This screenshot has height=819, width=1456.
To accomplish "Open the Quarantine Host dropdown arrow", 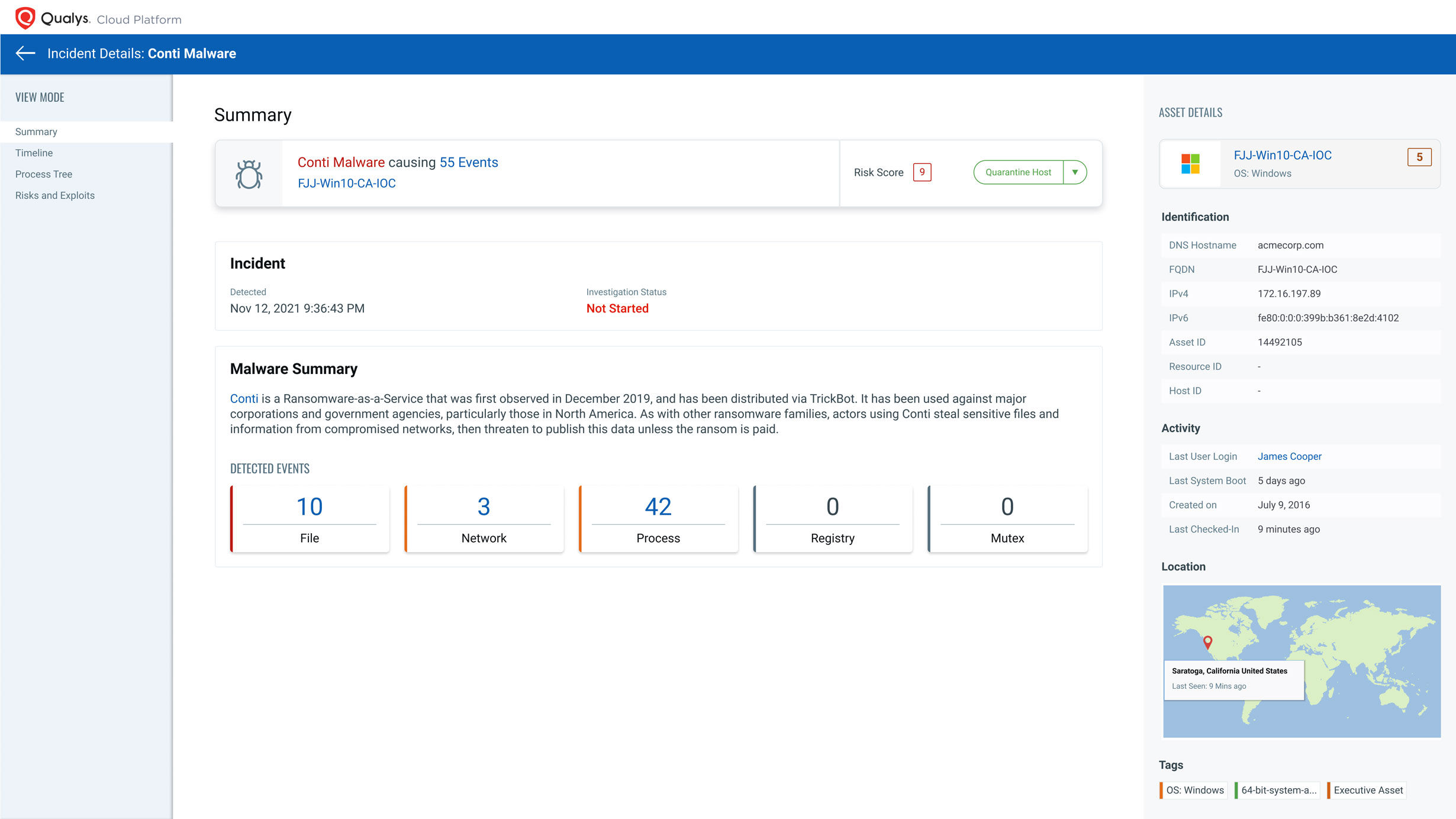I will click(1075, 172).
